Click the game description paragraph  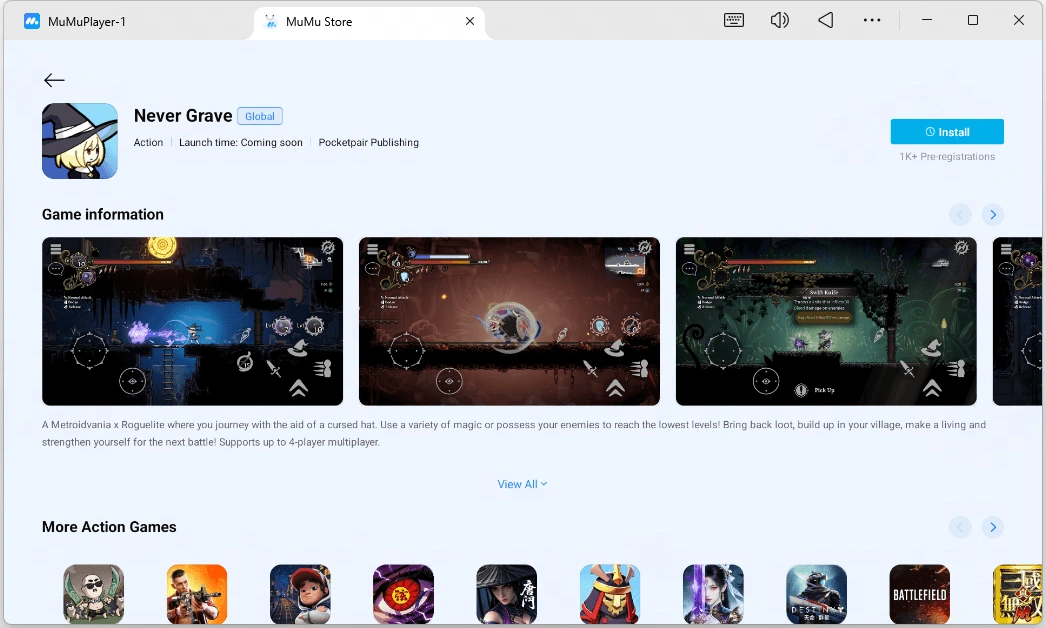pyautogui.click(x=514, y=433)
